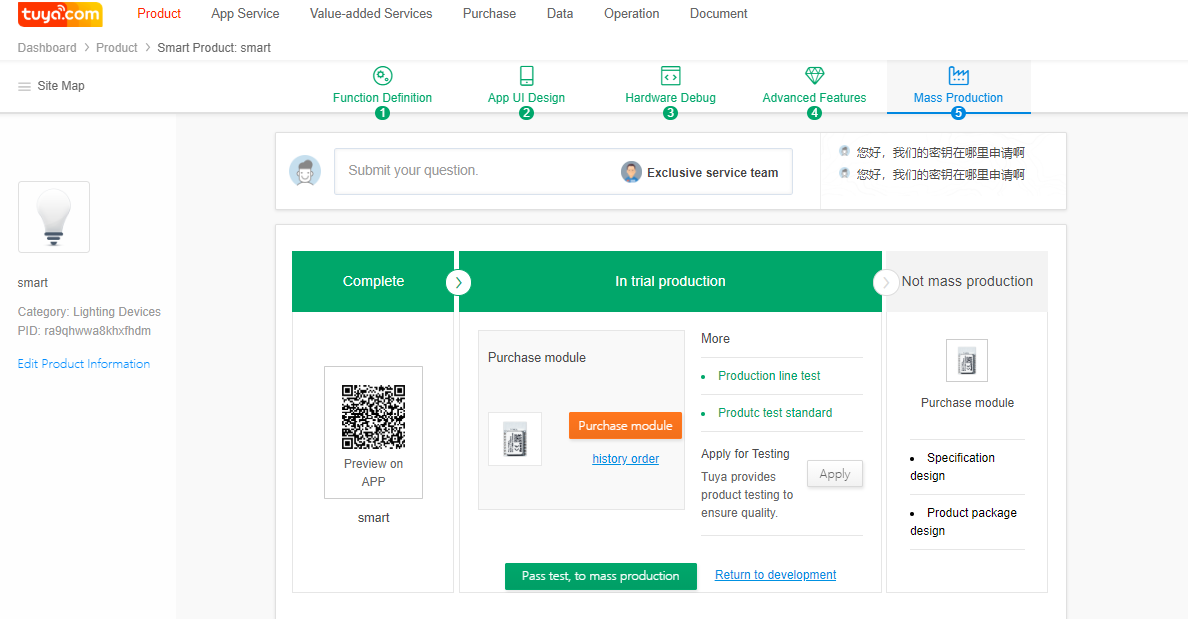Click the Preview on APP QR code
1188x619 pixels.
pyautogui.click(x=373, y=417)
